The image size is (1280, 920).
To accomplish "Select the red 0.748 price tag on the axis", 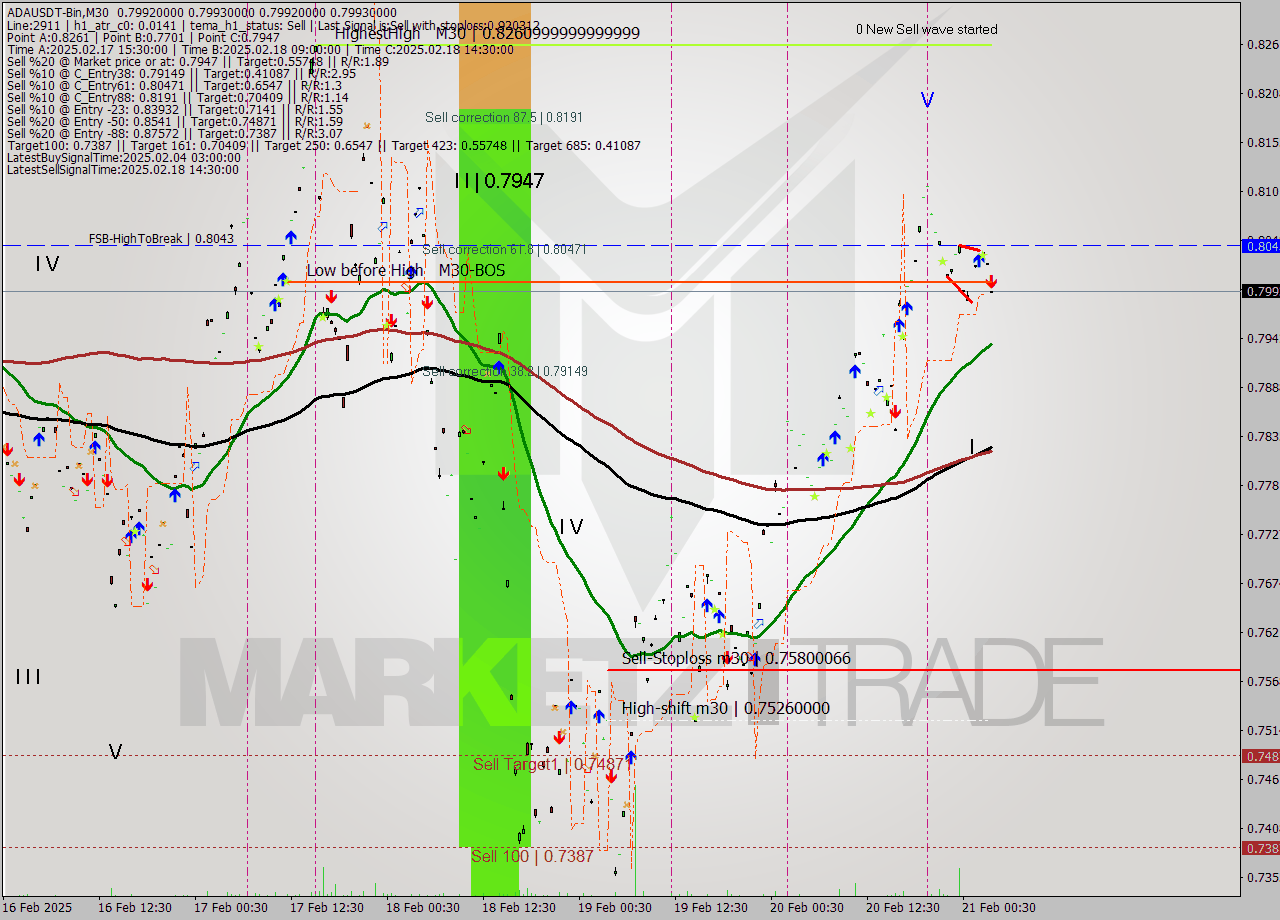I will pyautogui.click(x=1259, y=756).
